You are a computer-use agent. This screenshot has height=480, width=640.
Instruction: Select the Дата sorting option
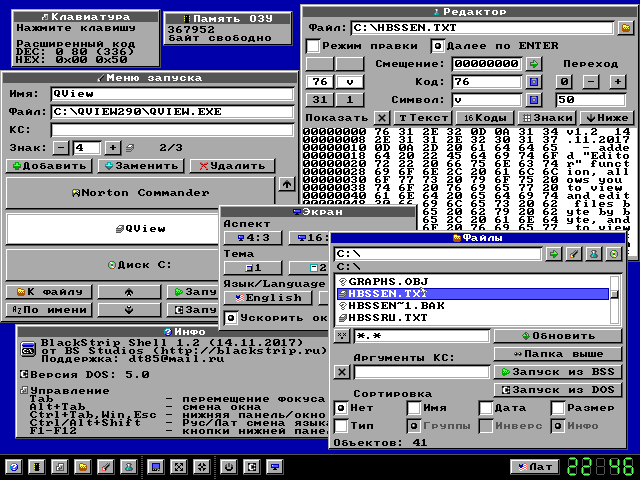[486, 407]
